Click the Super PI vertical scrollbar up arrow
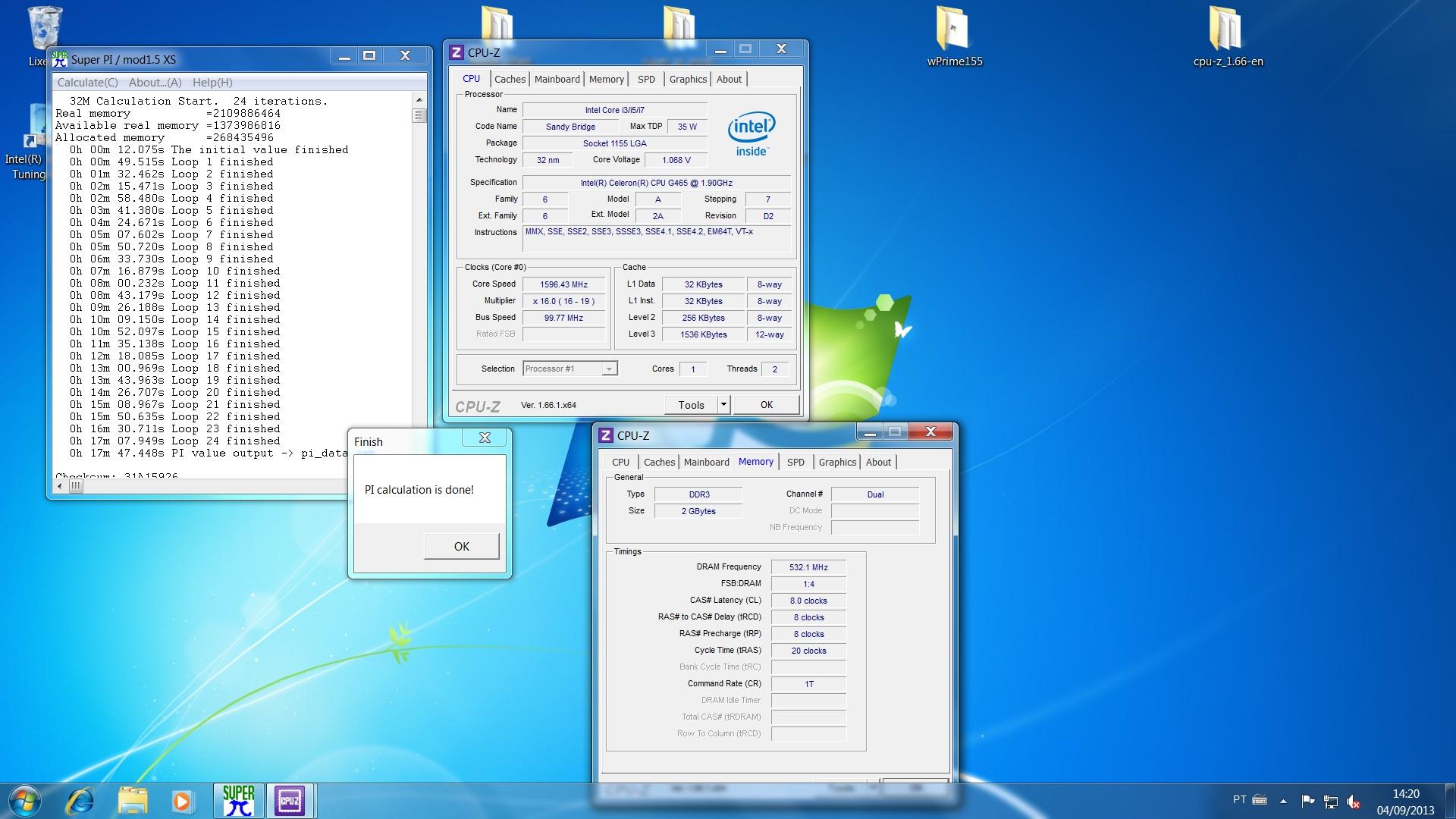This screenshot has height=819, width=1456. coord(419,100)
